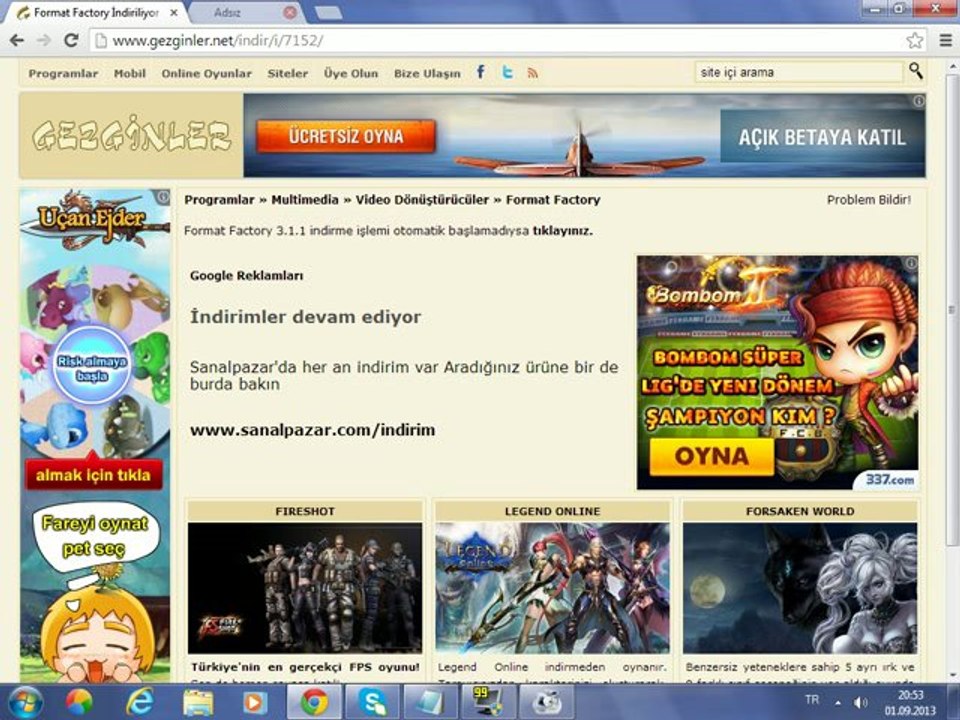Screen dimensions: 960x720
Task: Open Skype from the taskbar
Action: click(x=372, y=702)
